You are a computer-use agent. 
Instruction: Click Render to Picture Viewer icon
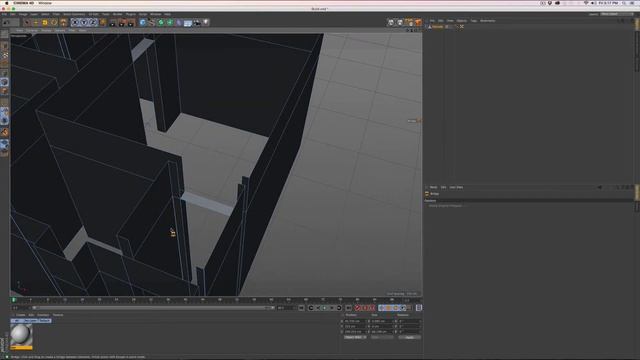(122, 23)
